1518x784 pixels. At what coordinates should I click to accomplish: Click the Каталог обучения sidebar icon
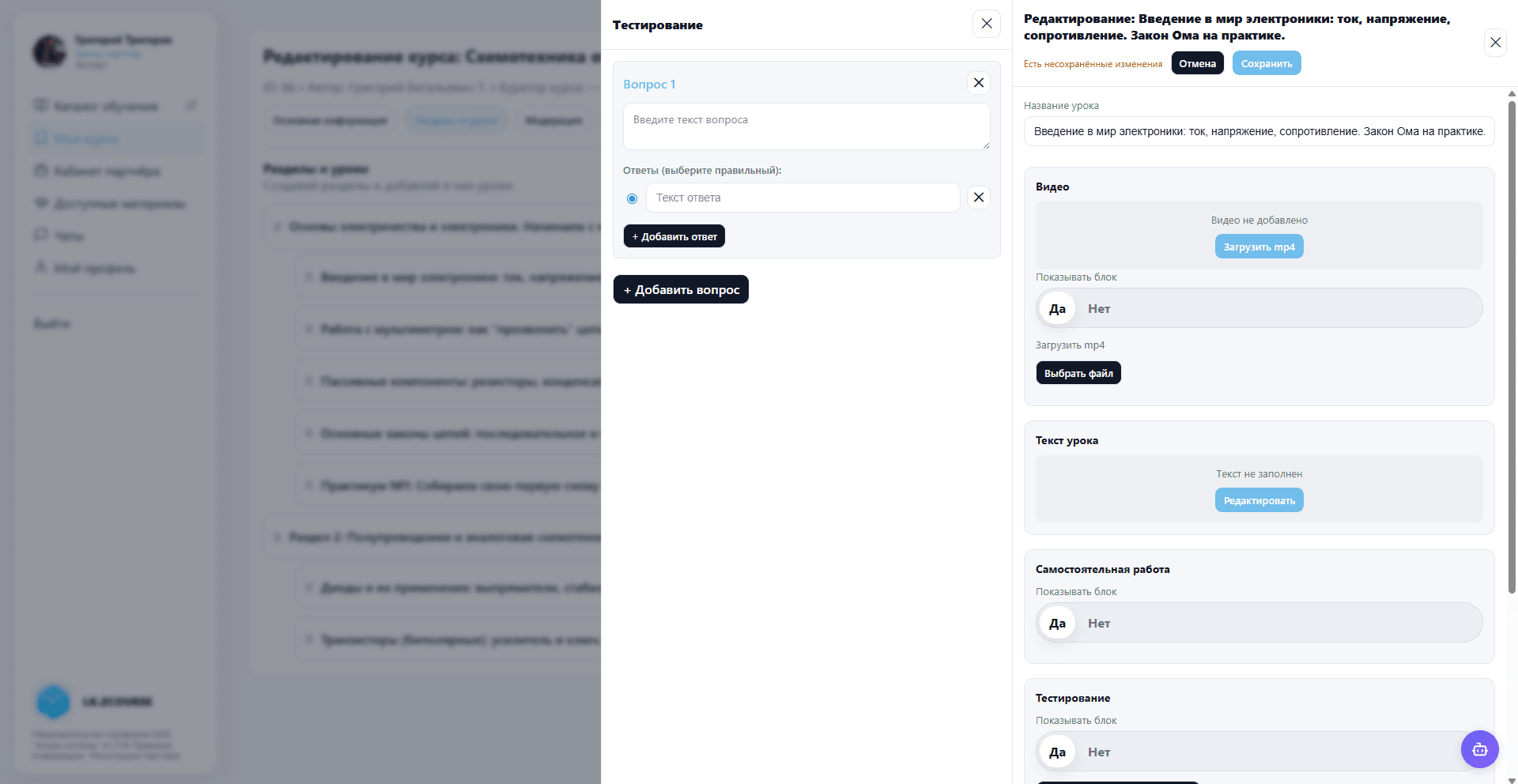click(x=41, y=106)
